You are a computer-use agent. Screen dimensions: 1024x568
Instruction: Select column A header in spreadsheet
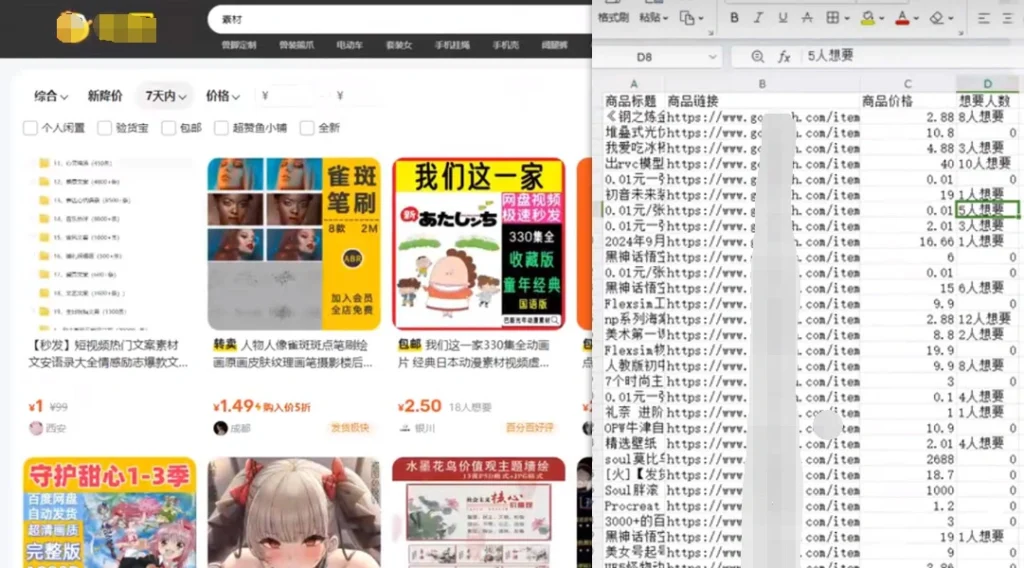(633, 84)
